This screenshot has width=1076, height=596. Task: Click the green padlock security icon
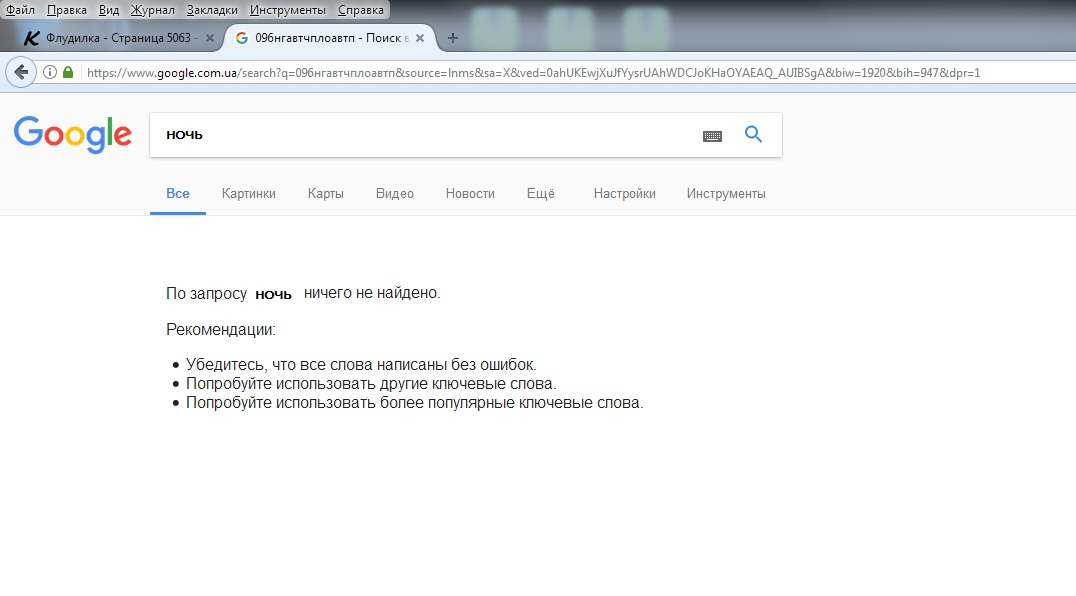68,72
